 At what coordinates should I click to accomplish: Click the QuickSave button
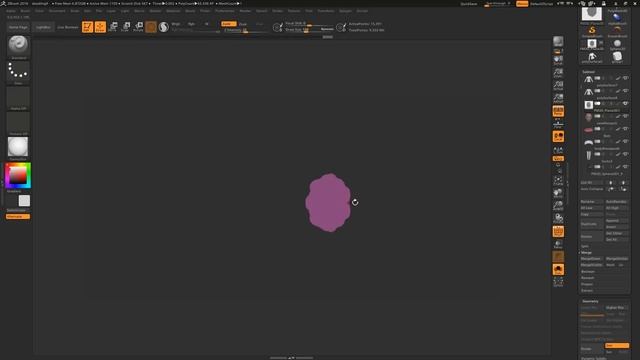coord(469,4)
